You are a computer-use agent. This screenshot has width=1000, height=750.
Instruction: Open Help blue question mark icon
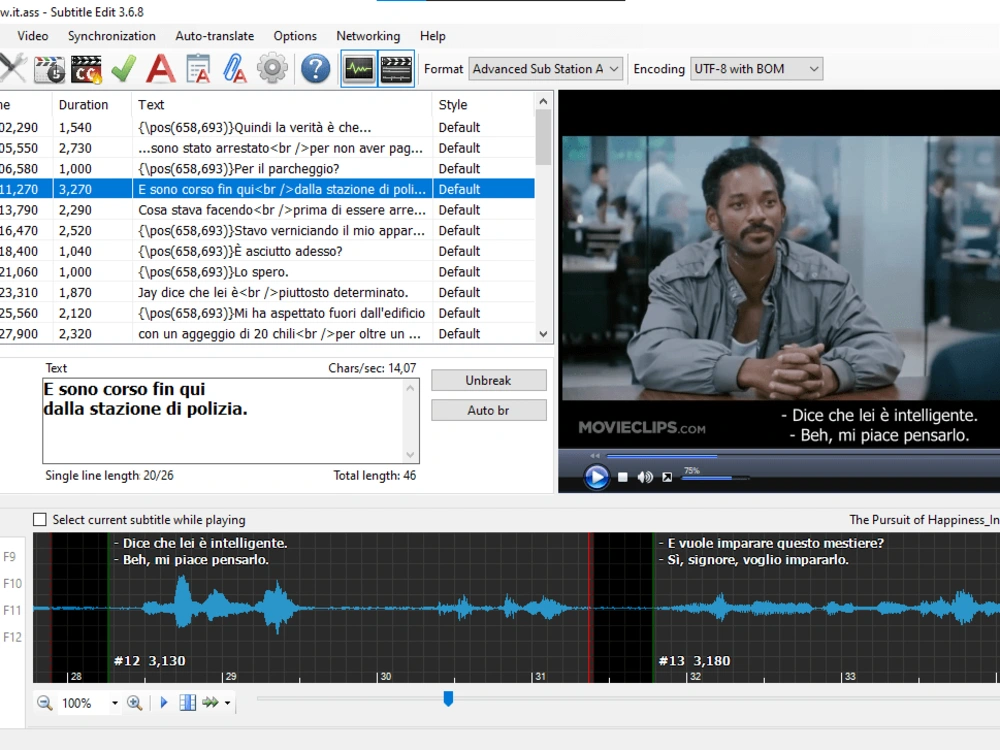pyautogui.click(x=315, y=69)
